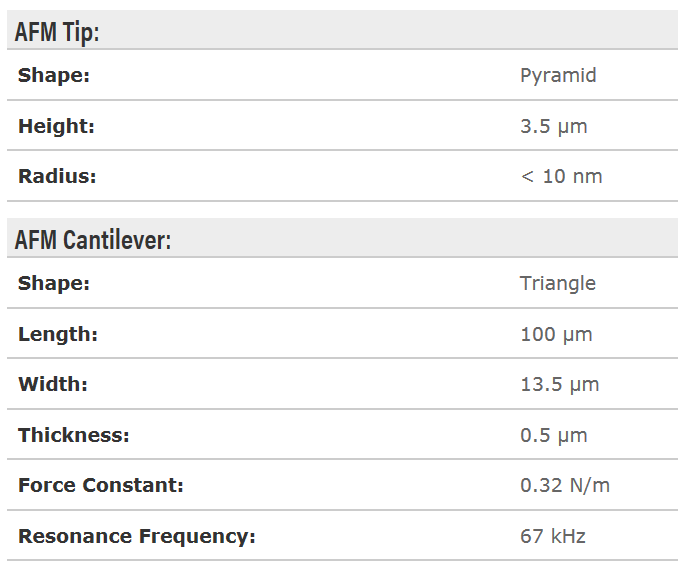Screen dimensions: 678x573
Task: Click the Height label
Action: (x=56, y=126)
